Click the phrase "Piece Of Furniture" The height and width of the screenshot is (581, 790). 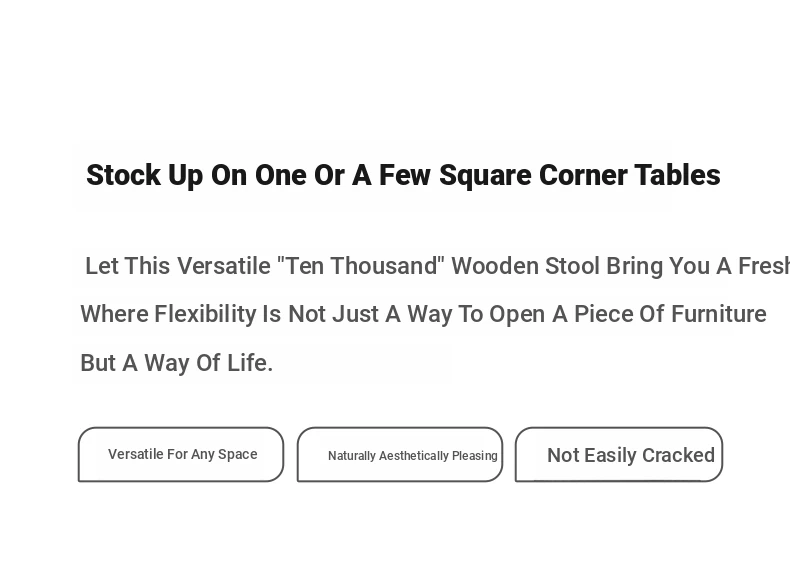670,314
